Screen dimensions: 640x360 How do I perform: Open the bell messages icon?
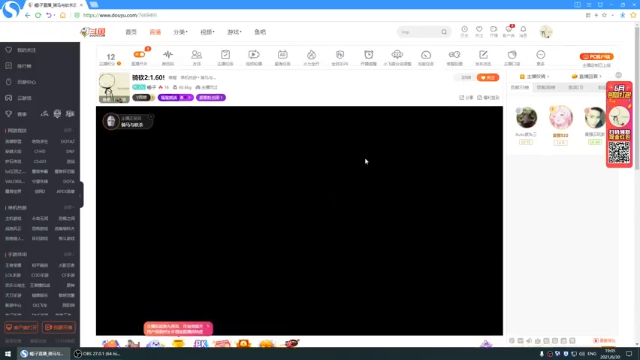(x=523, y=29)
